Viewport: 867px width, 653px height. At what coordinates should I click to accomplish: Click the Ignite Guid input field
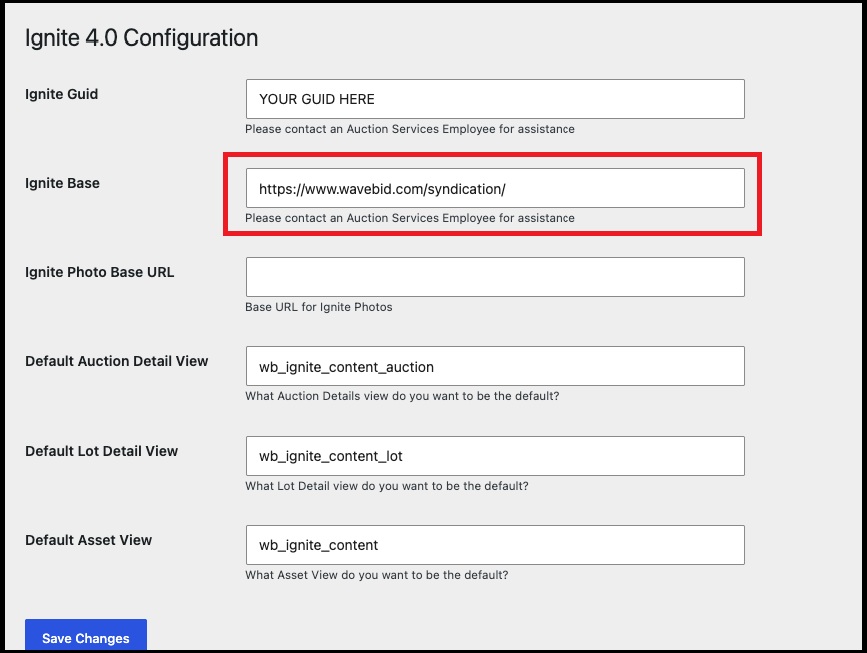point(495,99)
